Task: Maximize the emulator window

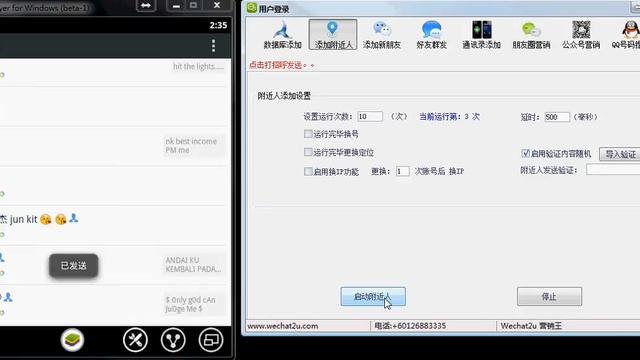Action: tap(193, 5)
